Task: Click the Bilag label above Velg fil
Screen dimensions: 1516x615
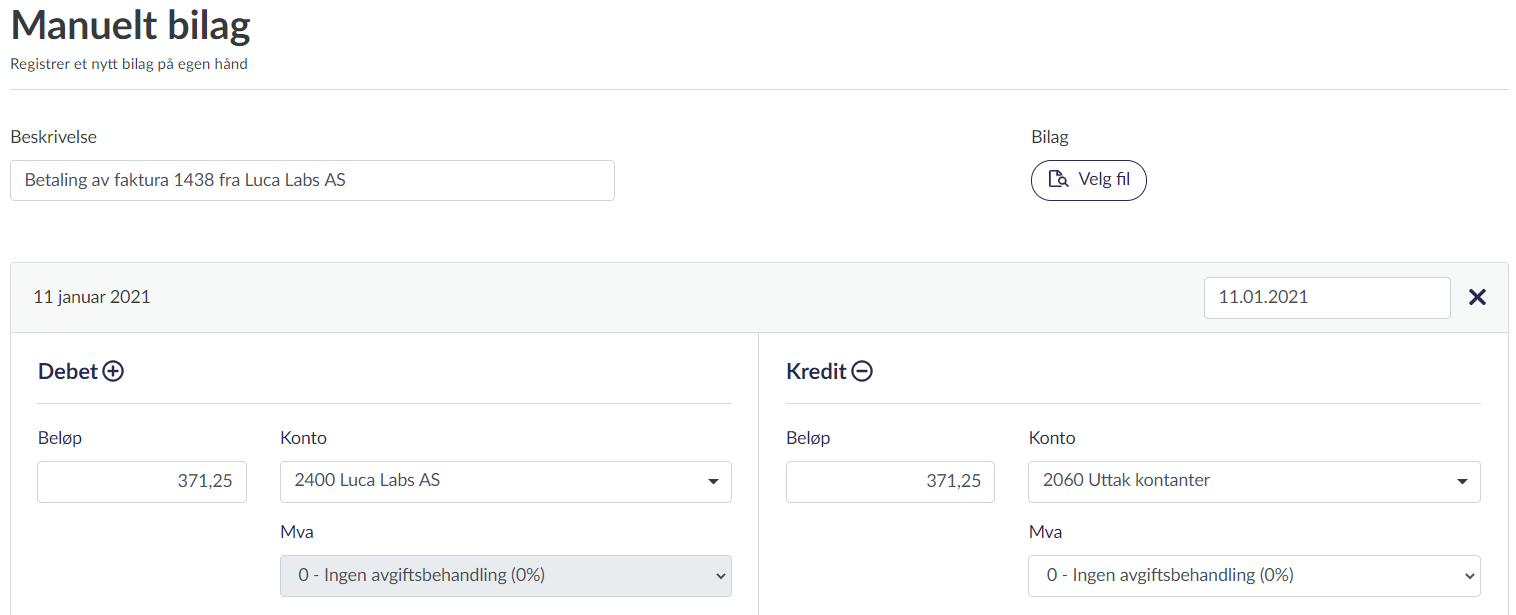Action: (x=1050, y=138)
